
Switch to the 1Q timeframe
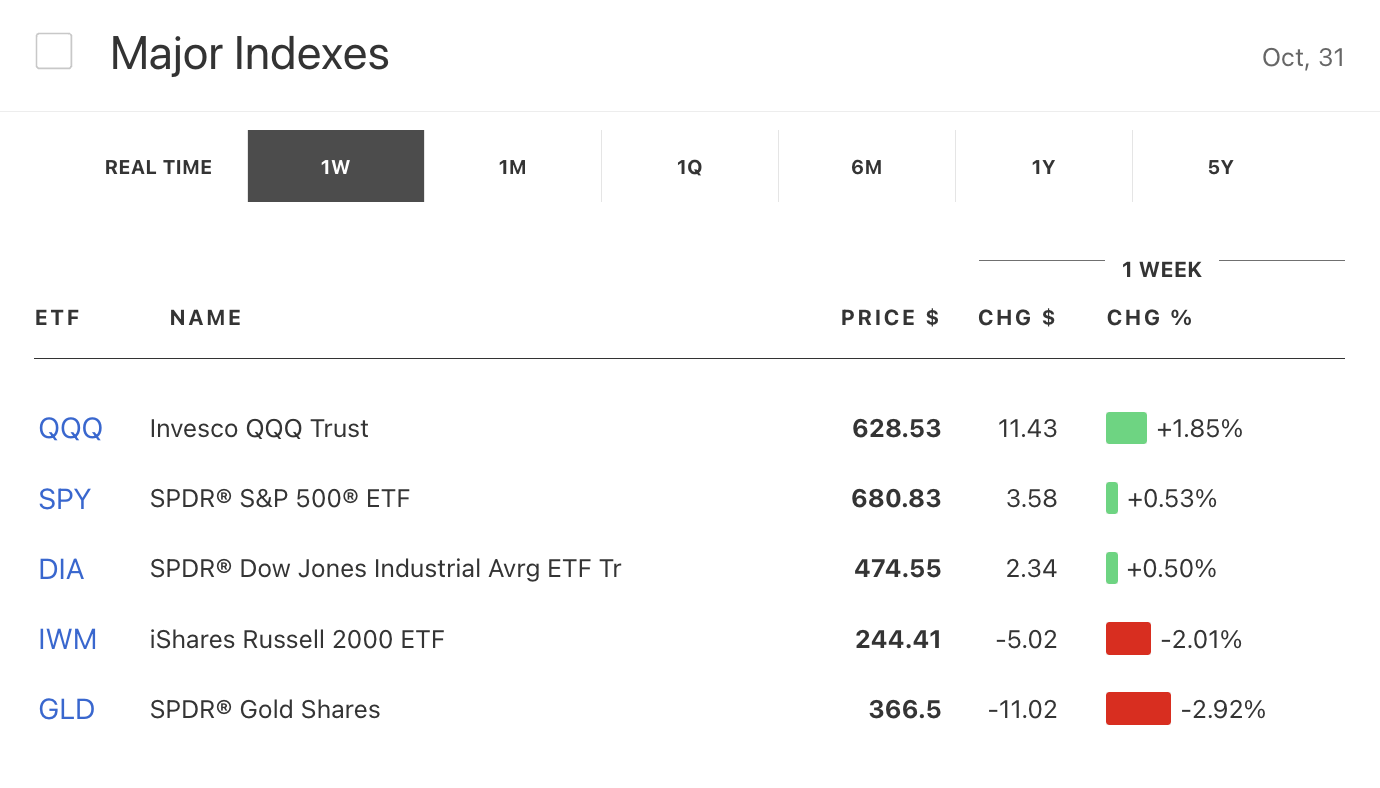tap(690, 167)
